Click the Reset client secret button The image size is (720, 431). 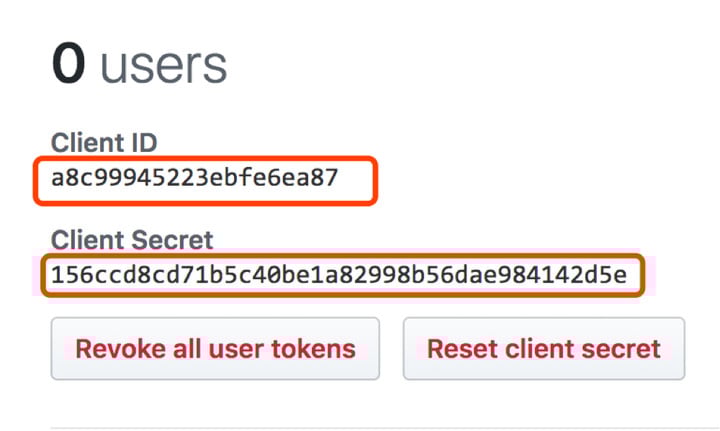click(544, 348)
